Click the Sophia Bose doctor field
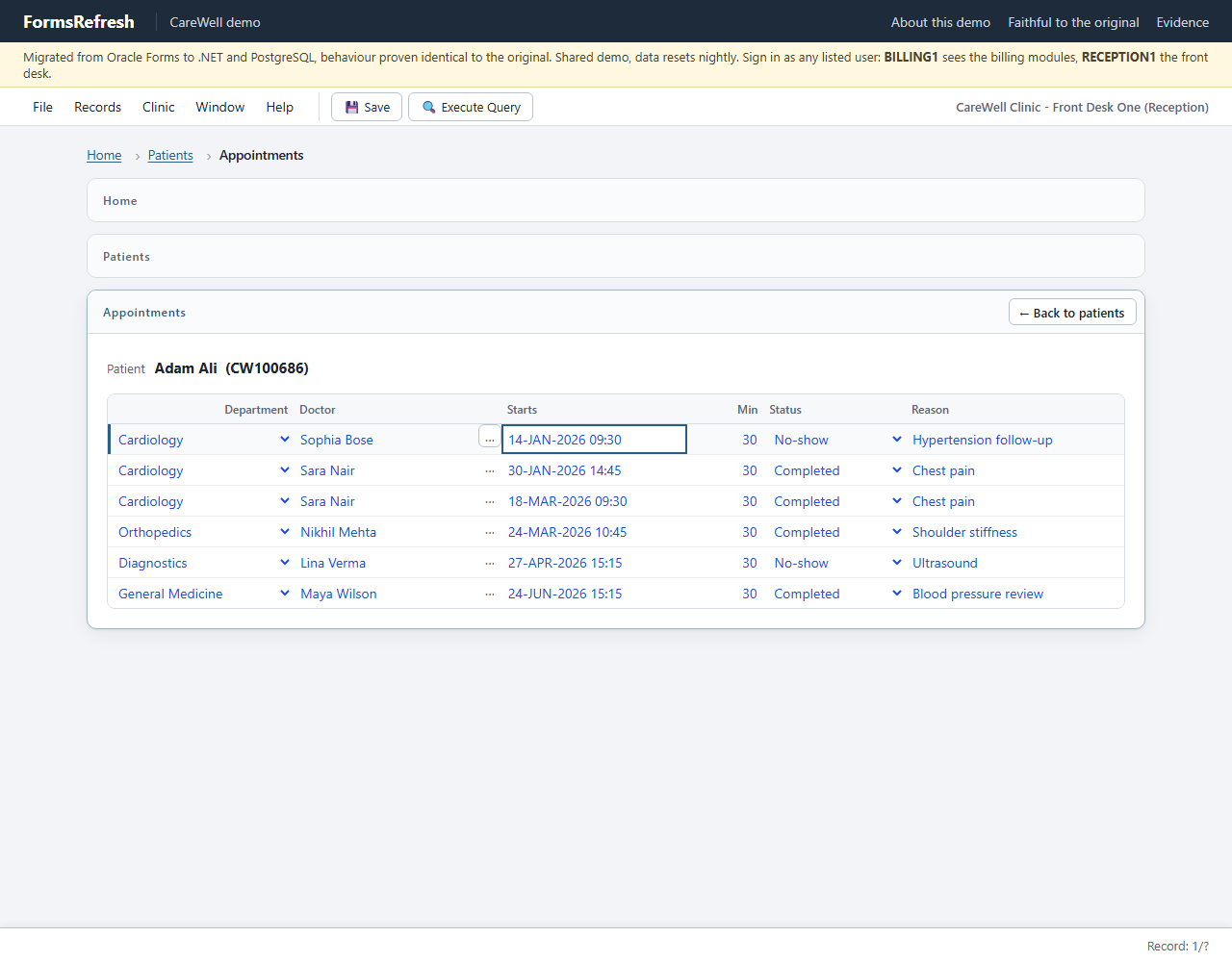The height and width of the screenshot is (962, 1232). (x=386, y=440)
